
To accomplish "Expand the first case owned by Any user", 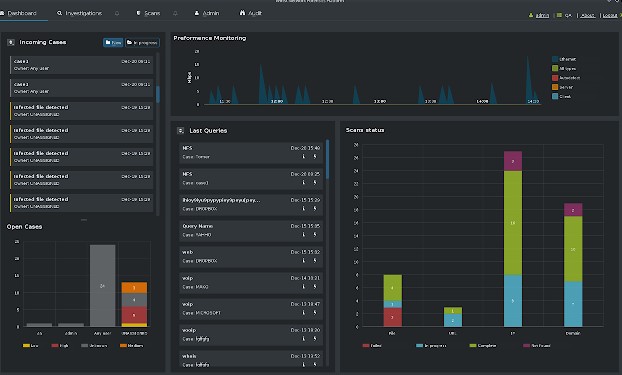I will pyautogui.click(x=82, y=65).
